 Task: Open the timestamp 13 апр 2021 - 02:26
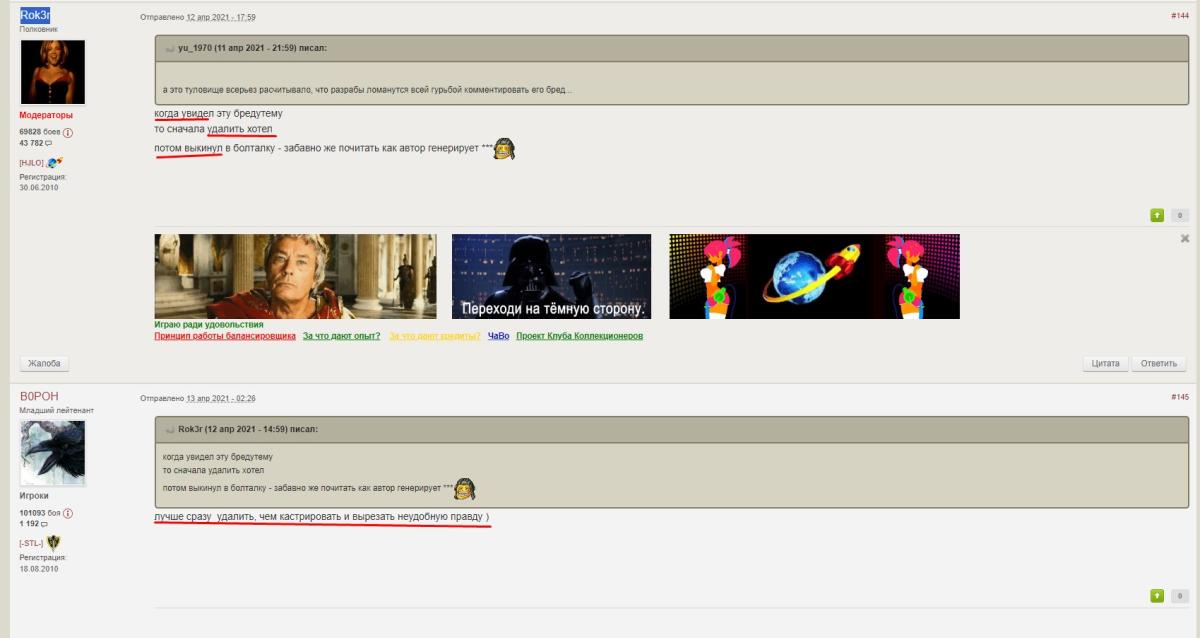(221, 398)
